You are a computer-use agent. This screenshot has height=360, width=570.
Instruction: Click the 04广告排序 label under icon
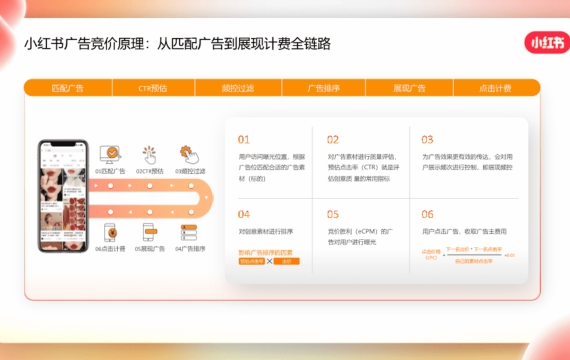coord(190,249)
